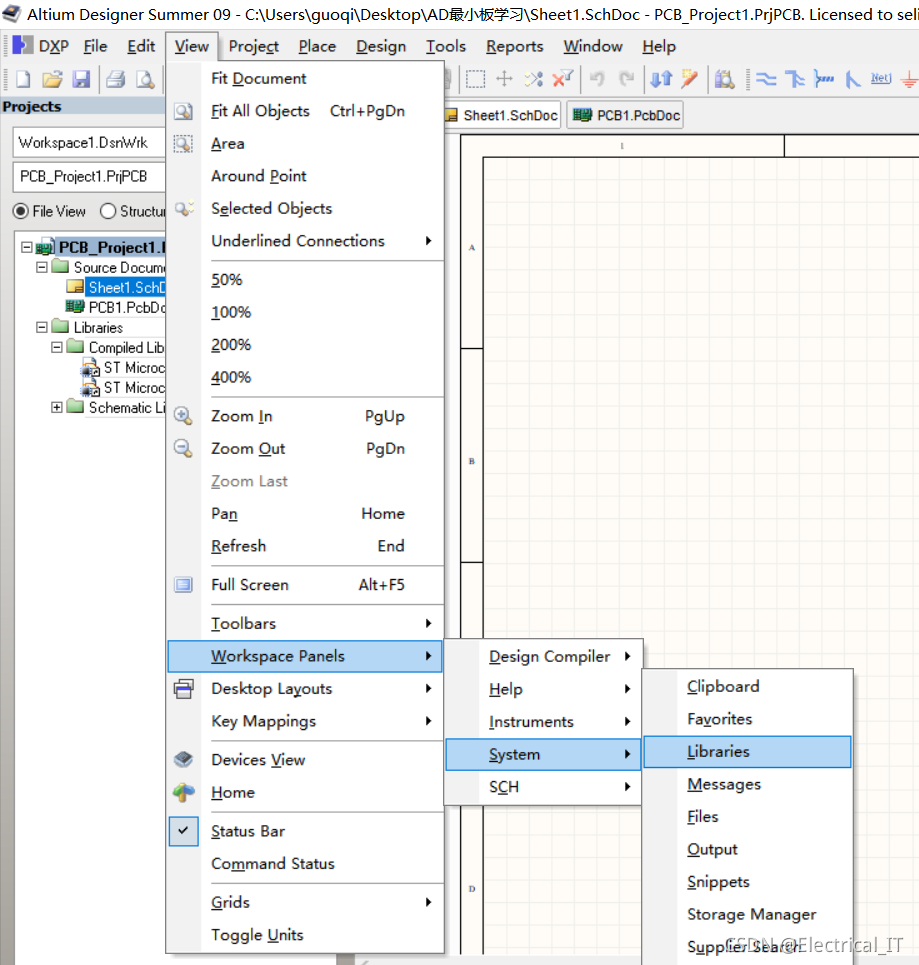The height and width of the screenshot is (965, 919).
Task: Click the Place Bus Entry icon
Action: [x=853, y=79]
